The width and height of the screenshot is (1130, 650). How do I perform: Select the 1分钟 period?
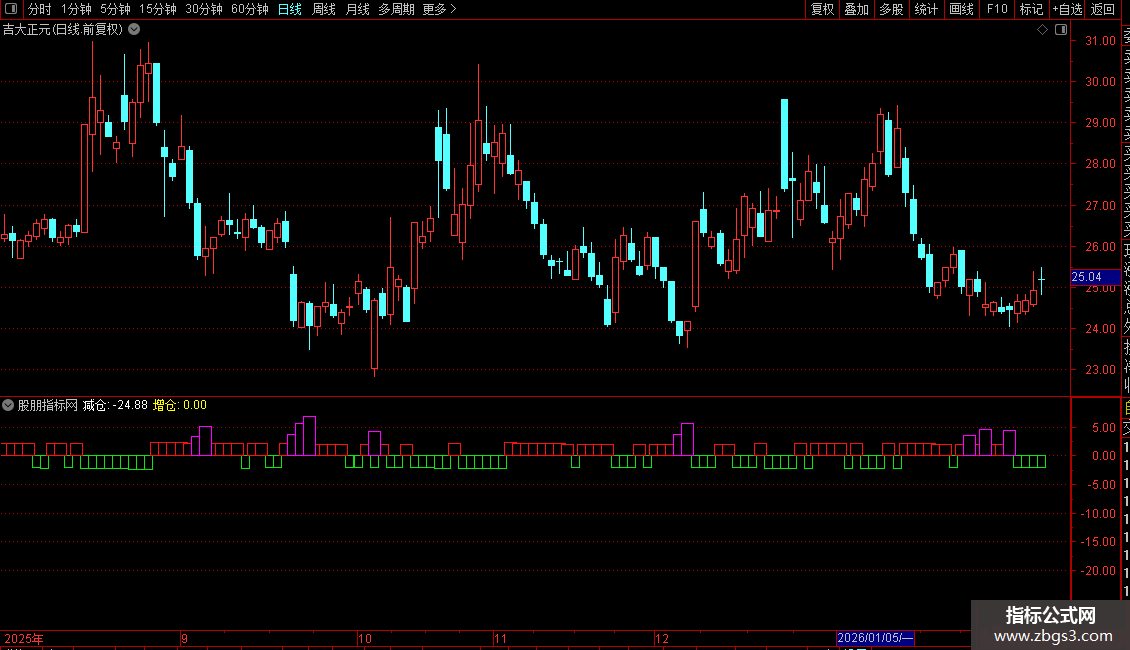76,9
